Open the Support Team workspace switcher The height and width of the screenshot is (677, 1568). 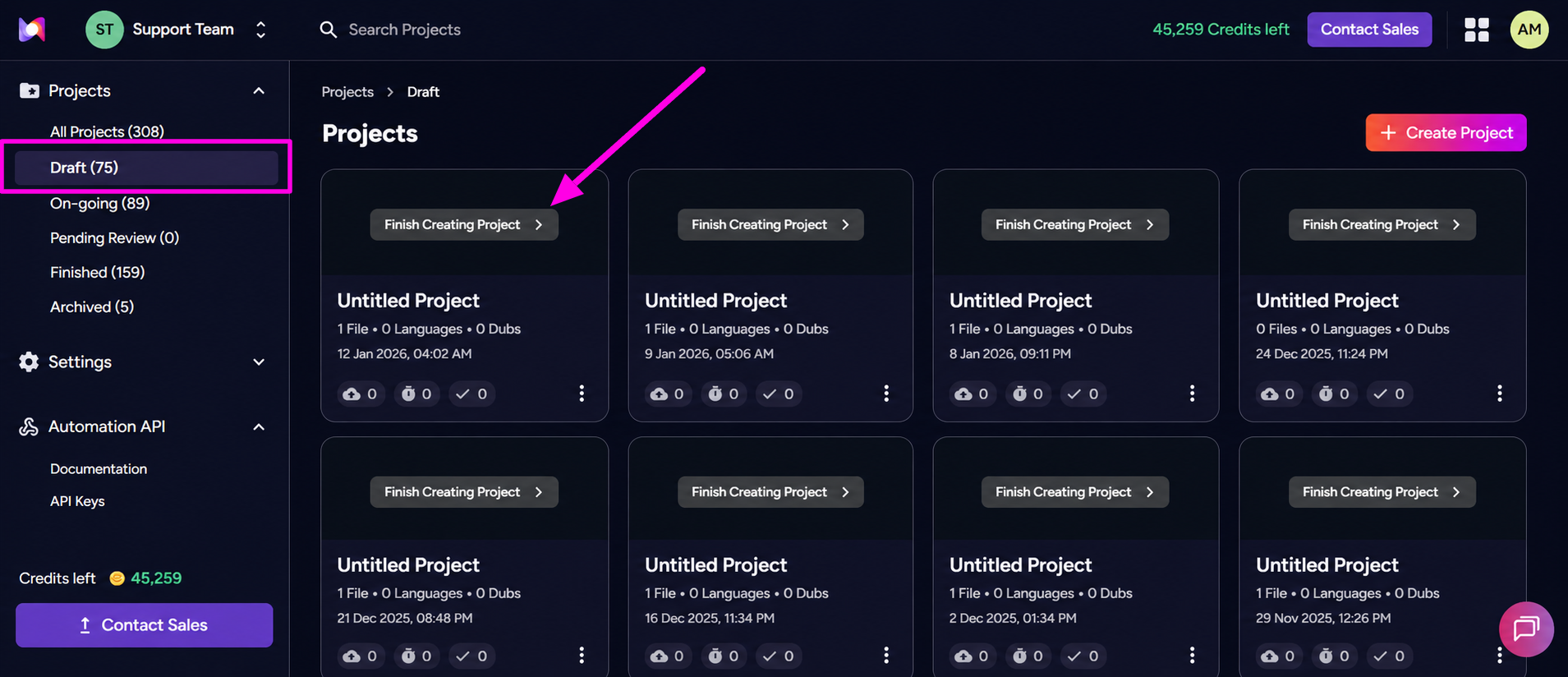tap(260, 30)
